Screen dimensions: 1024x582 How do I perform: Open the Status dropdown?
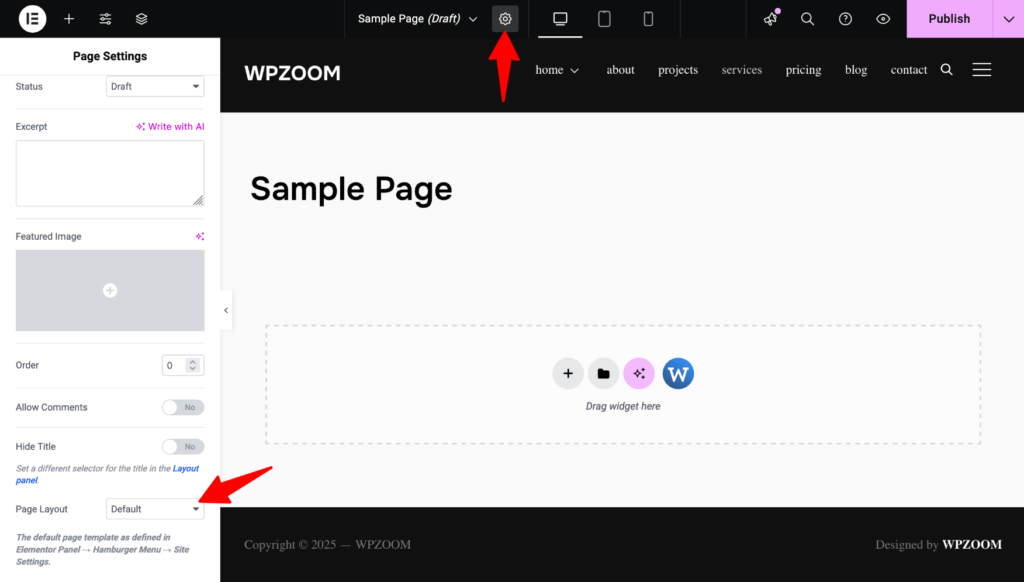tap(155, 87)
